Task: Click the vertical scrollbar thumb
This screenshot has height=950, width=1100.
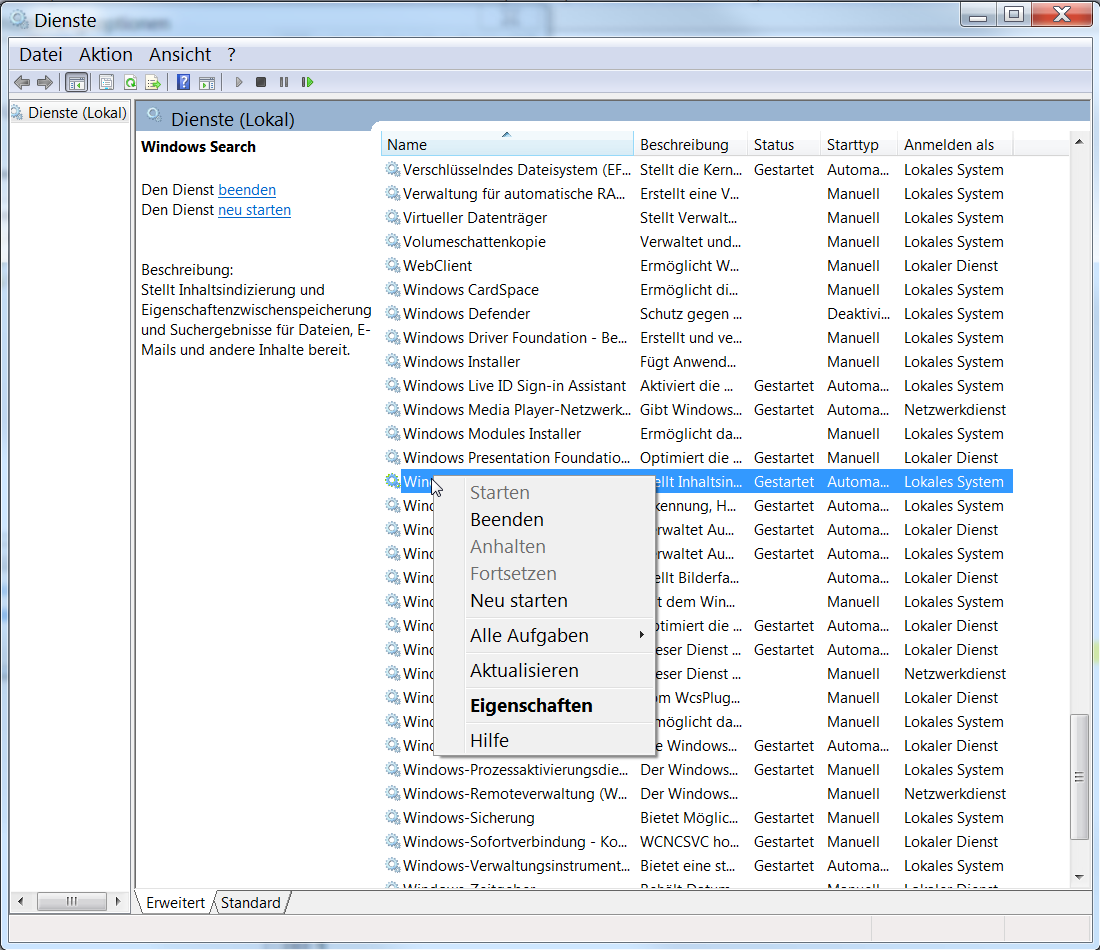Action: coord(1079,777)
